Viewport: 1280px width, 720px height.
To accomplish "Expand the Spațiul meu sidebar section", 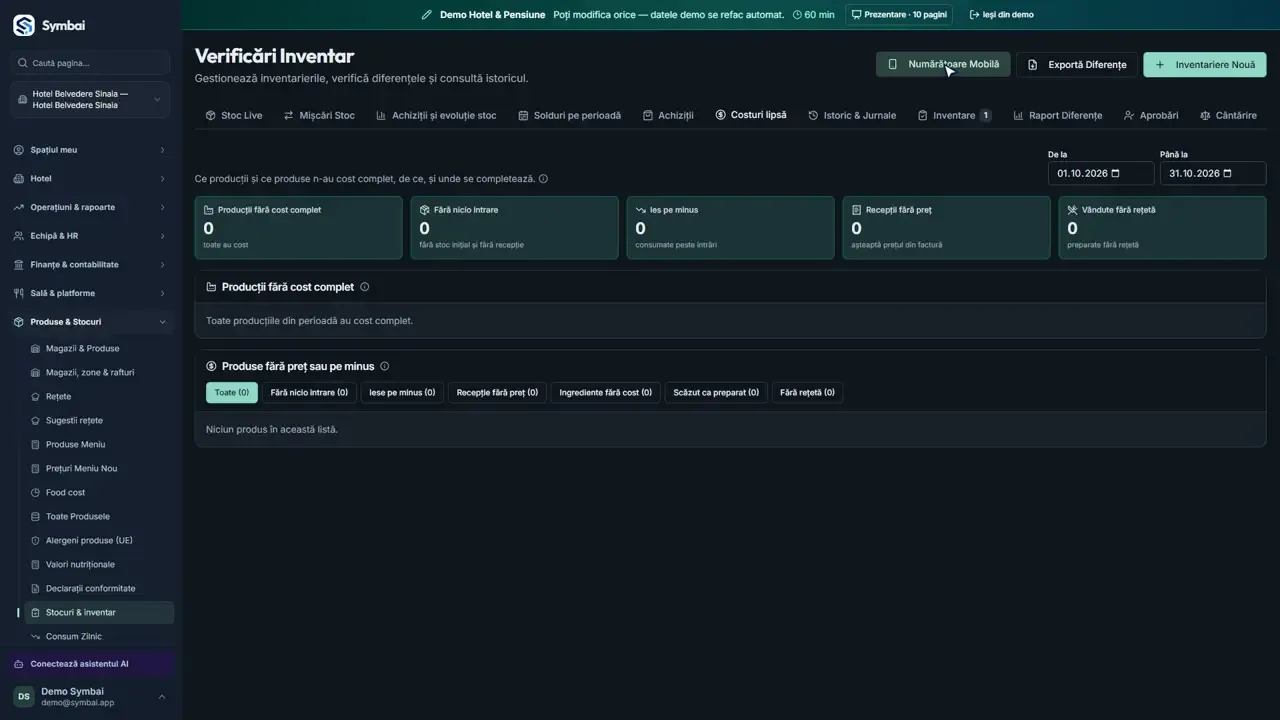I will [90, 150].
